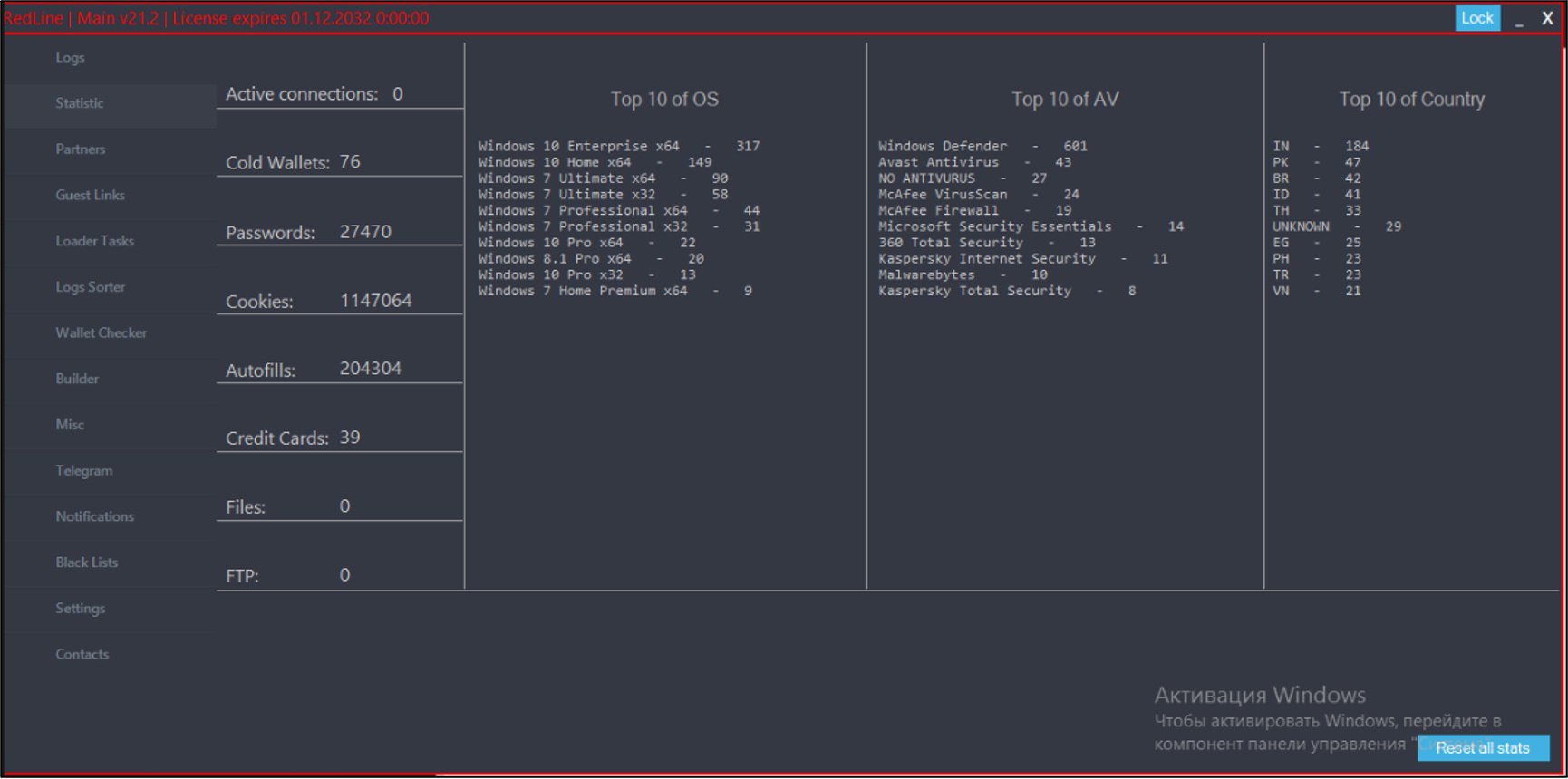Open Settings from the sidebar
Screen dimensions: 1568x779
(80, 609)
